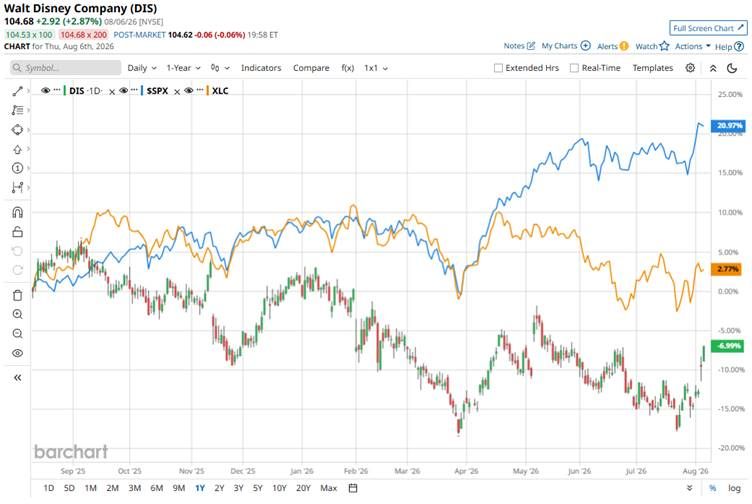Expand bottom options with double chevron down

689,488
